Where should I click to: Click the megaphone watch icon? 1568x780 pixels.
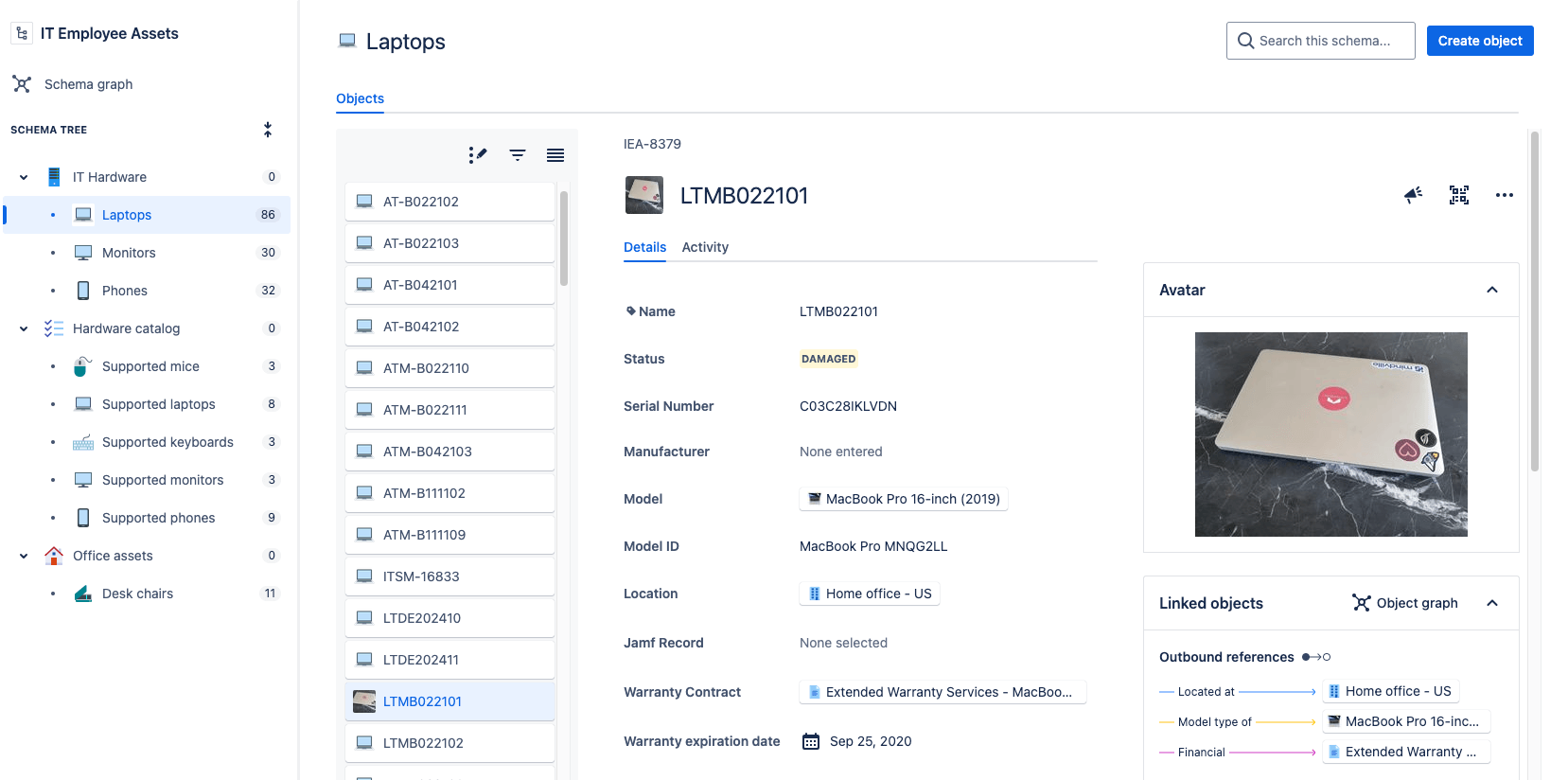(1413, 195)
